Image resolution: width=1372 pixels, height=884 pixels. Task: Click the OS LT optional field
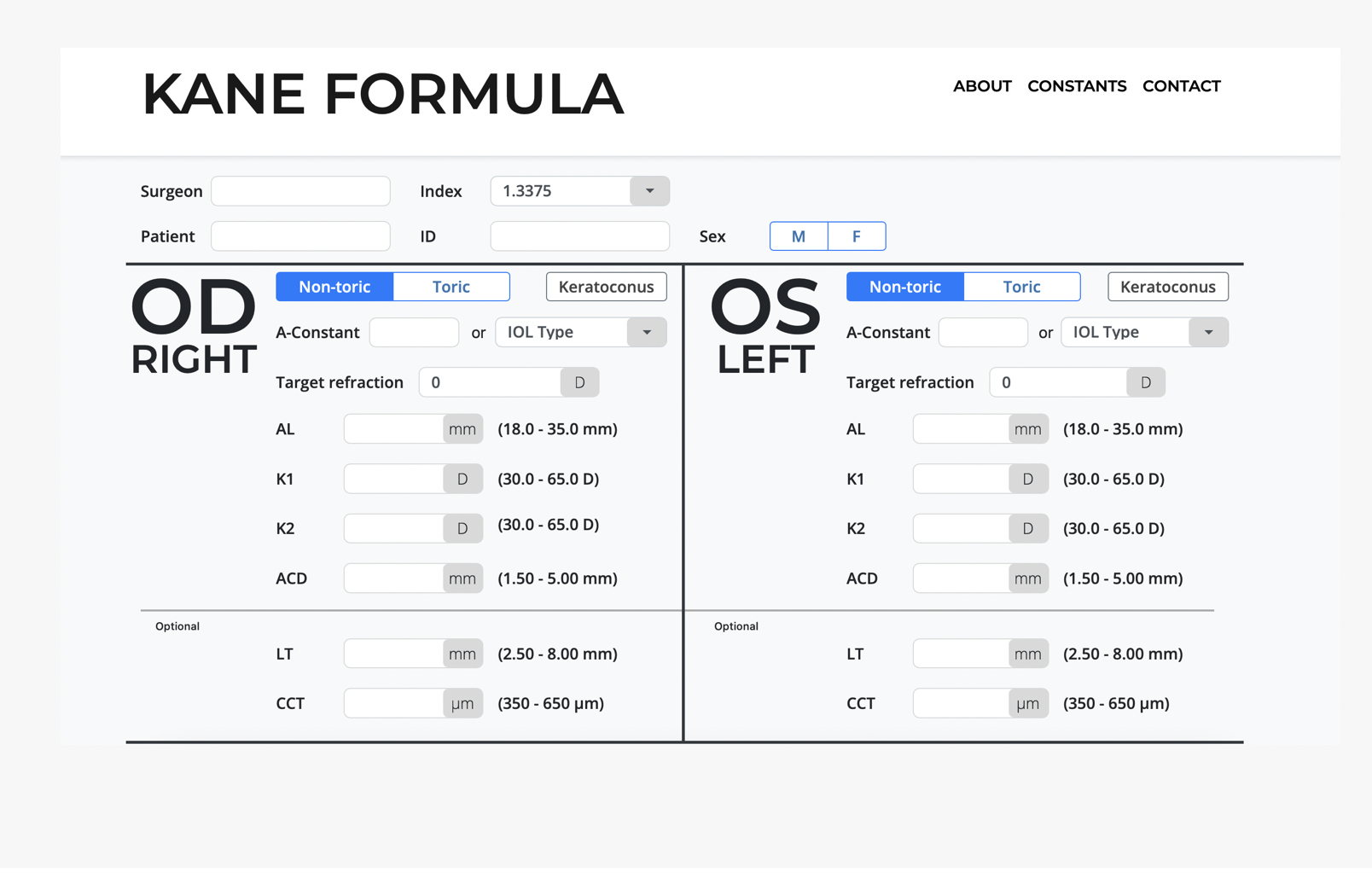[x=961, y=654]
